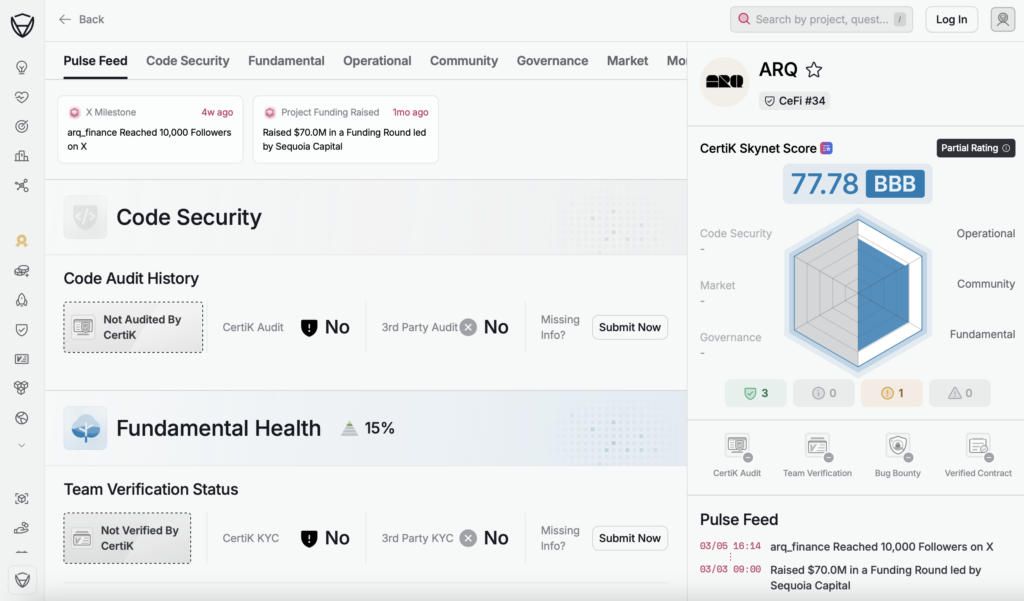
Task: Switch to the Governance tab
Action: pos(552,61)
